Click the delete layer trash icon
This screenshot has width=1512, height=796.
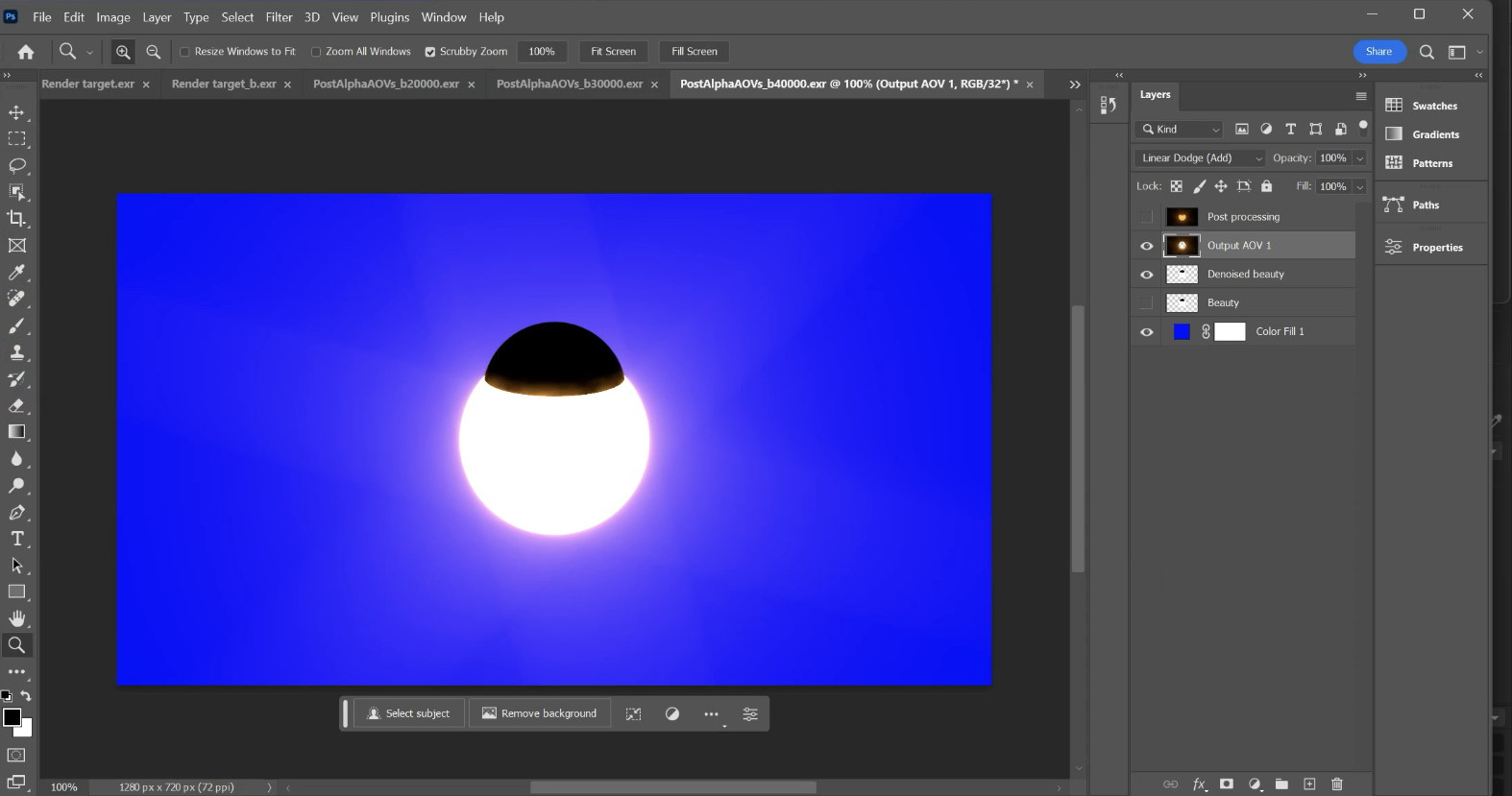coord(1336,784)
